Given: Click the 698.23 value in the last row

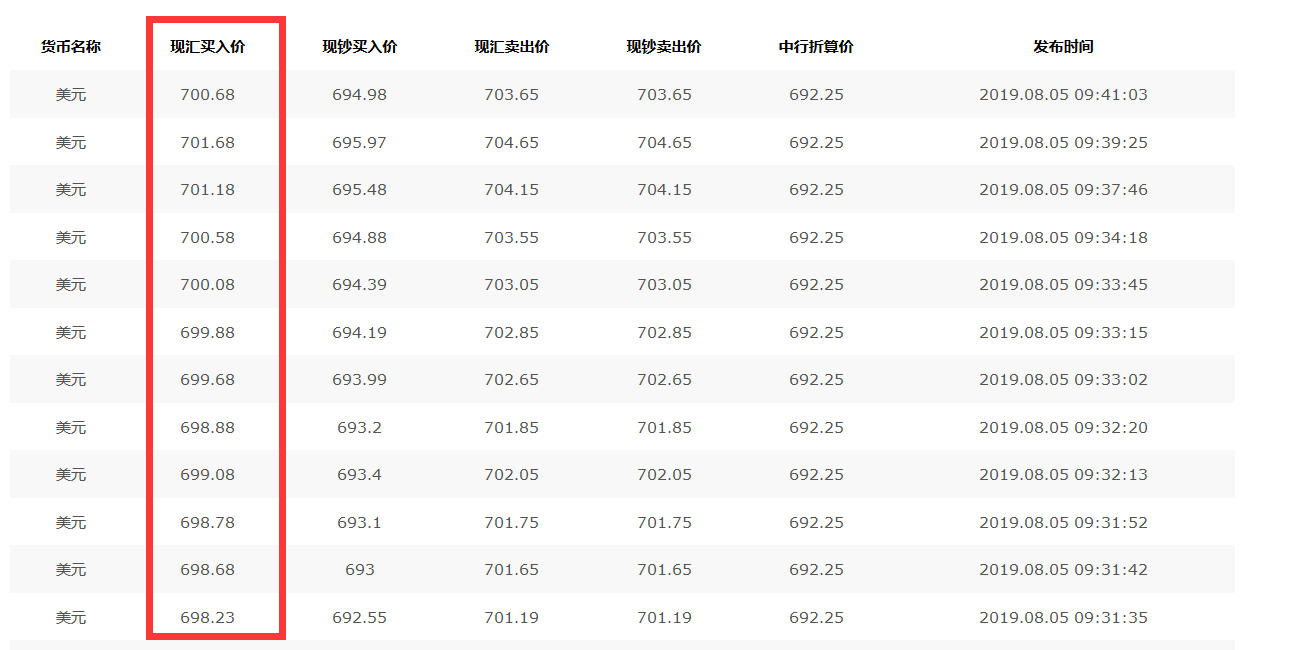Looking at the screenshot, I should coord(207,617).
